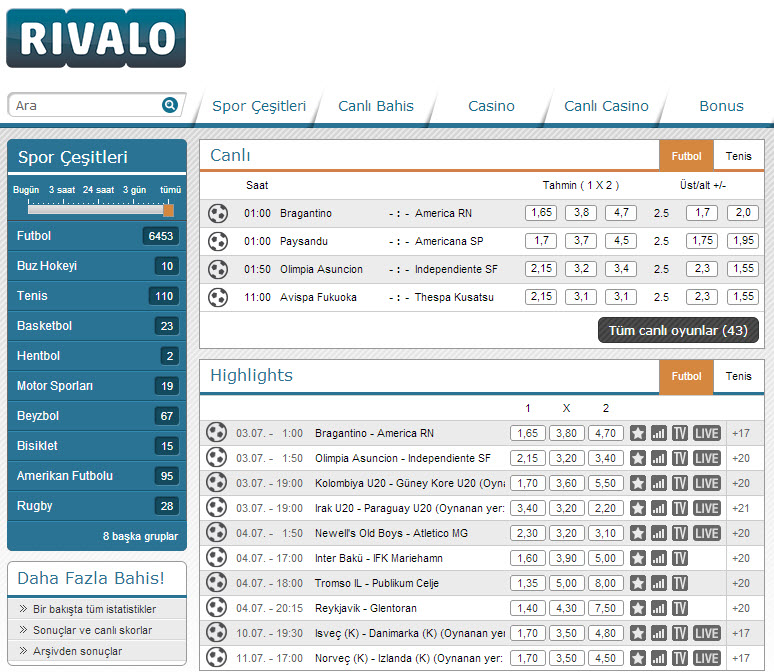Click TV icon for Tromso IL - Publikum Celje
The image size is (774, 672).
coord(680,583)
